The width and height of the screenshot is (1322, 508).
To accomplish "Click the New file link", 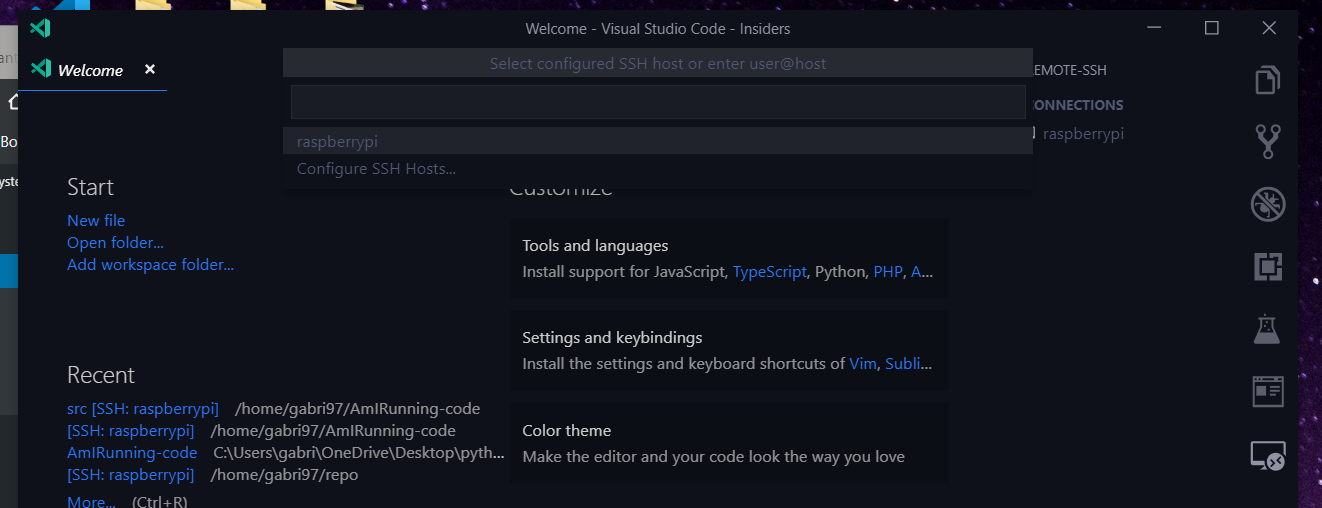I will pyautogui.click(x=96, y=220).
